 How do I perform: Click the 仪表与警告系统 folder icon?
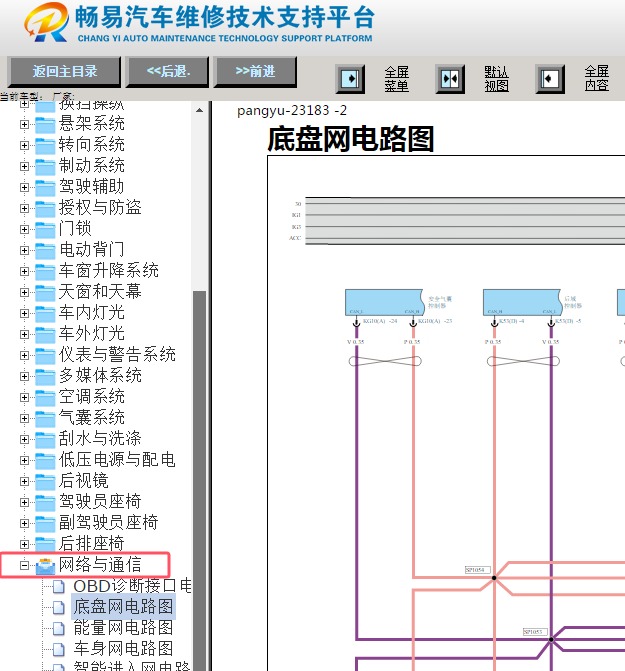coord(45,355)
